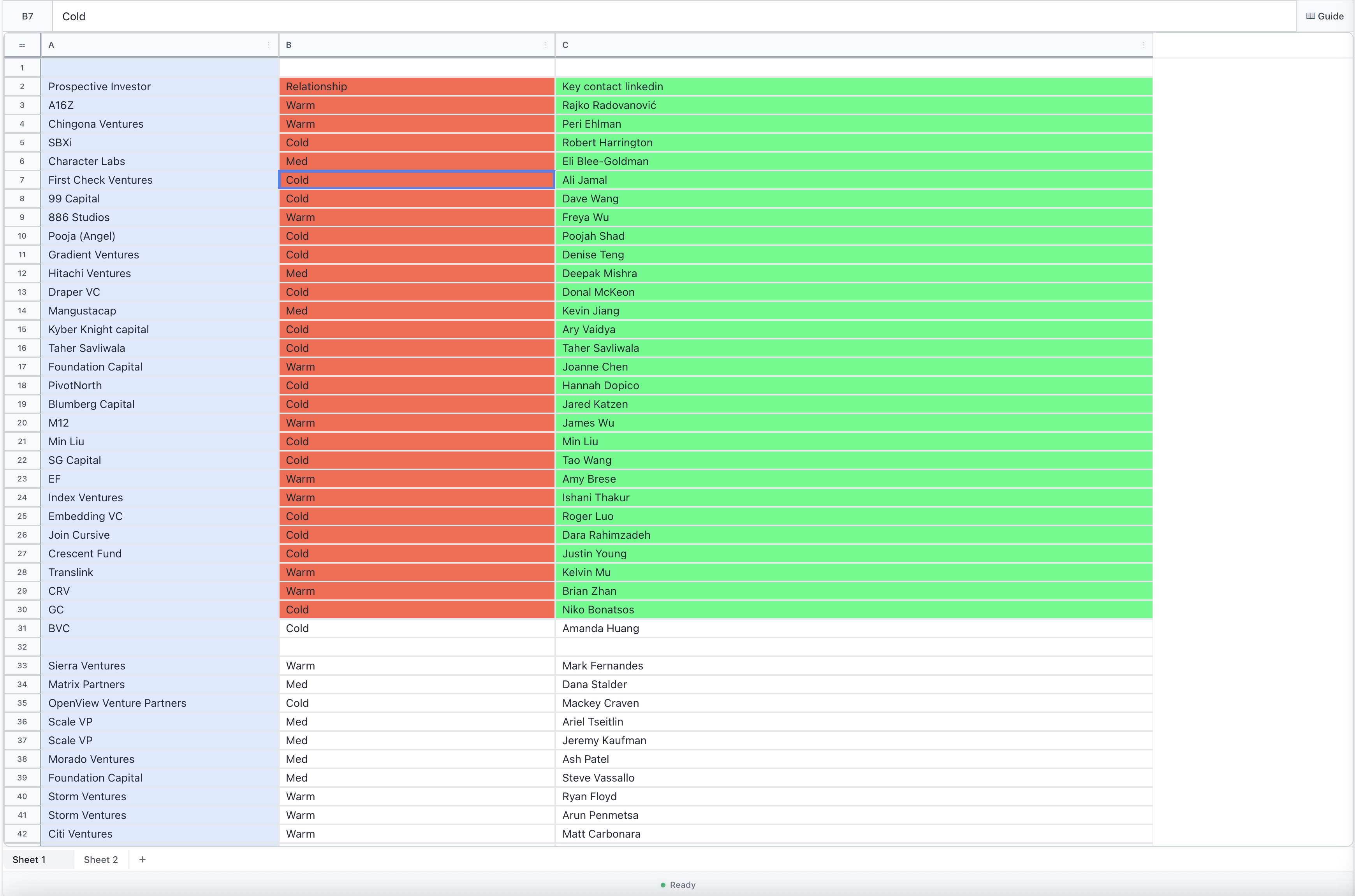Select the 'BVC' cell
This screenshot has width=1355, height=896.
tap(160, 628)
